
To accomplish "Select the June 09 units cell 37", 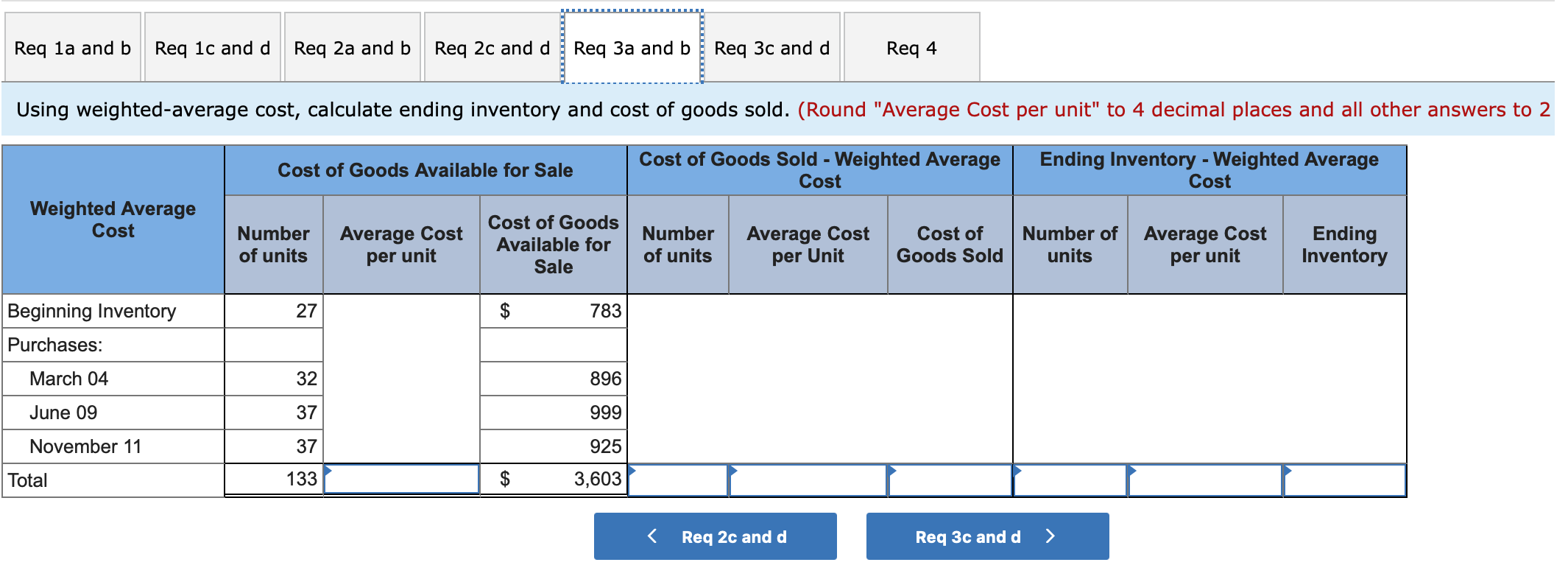I will pyautogui.click(x=274, y=413).
